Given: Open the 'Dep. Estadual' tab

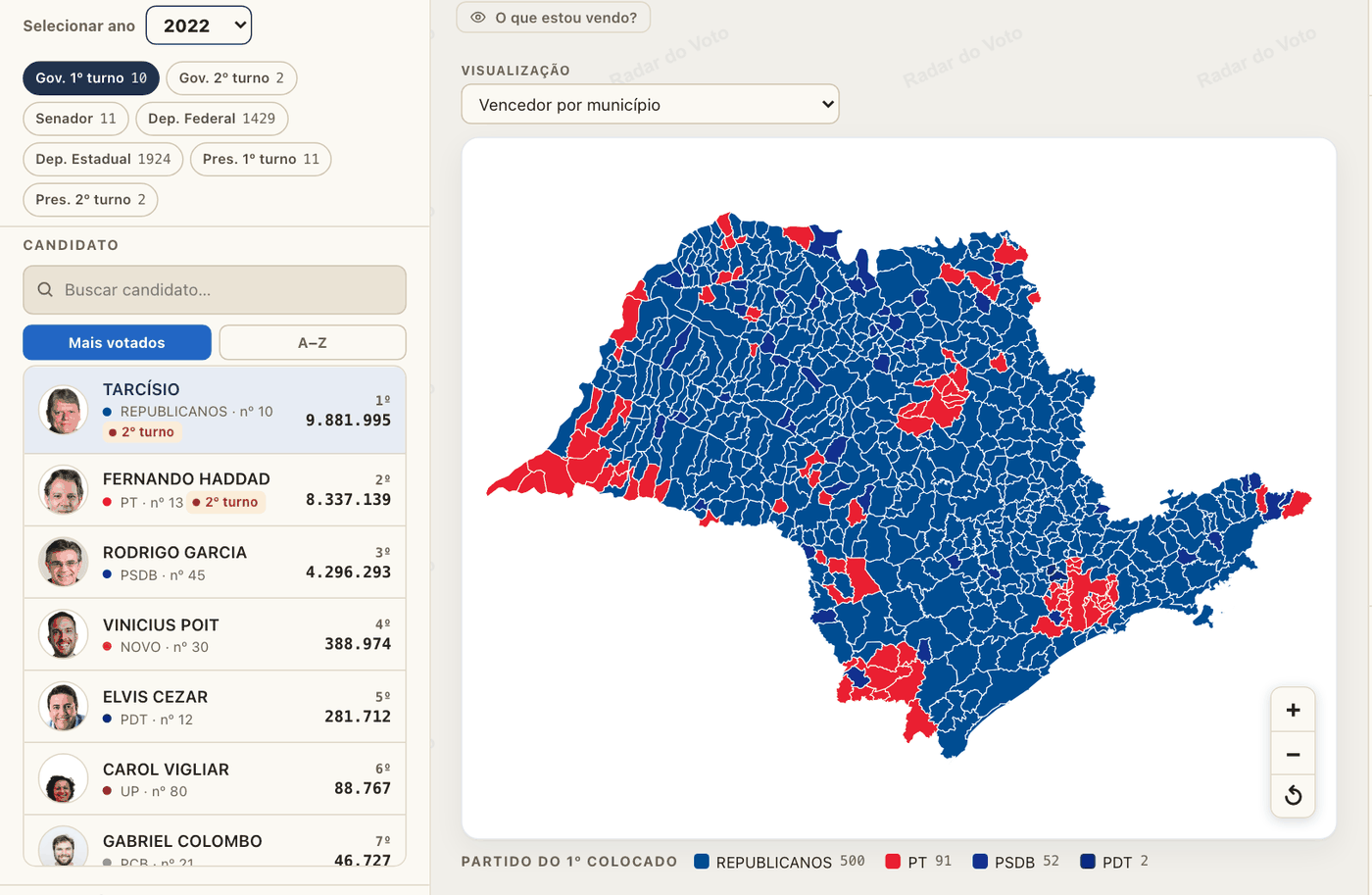Looking at the screenshot, I should tap(103, 159).
